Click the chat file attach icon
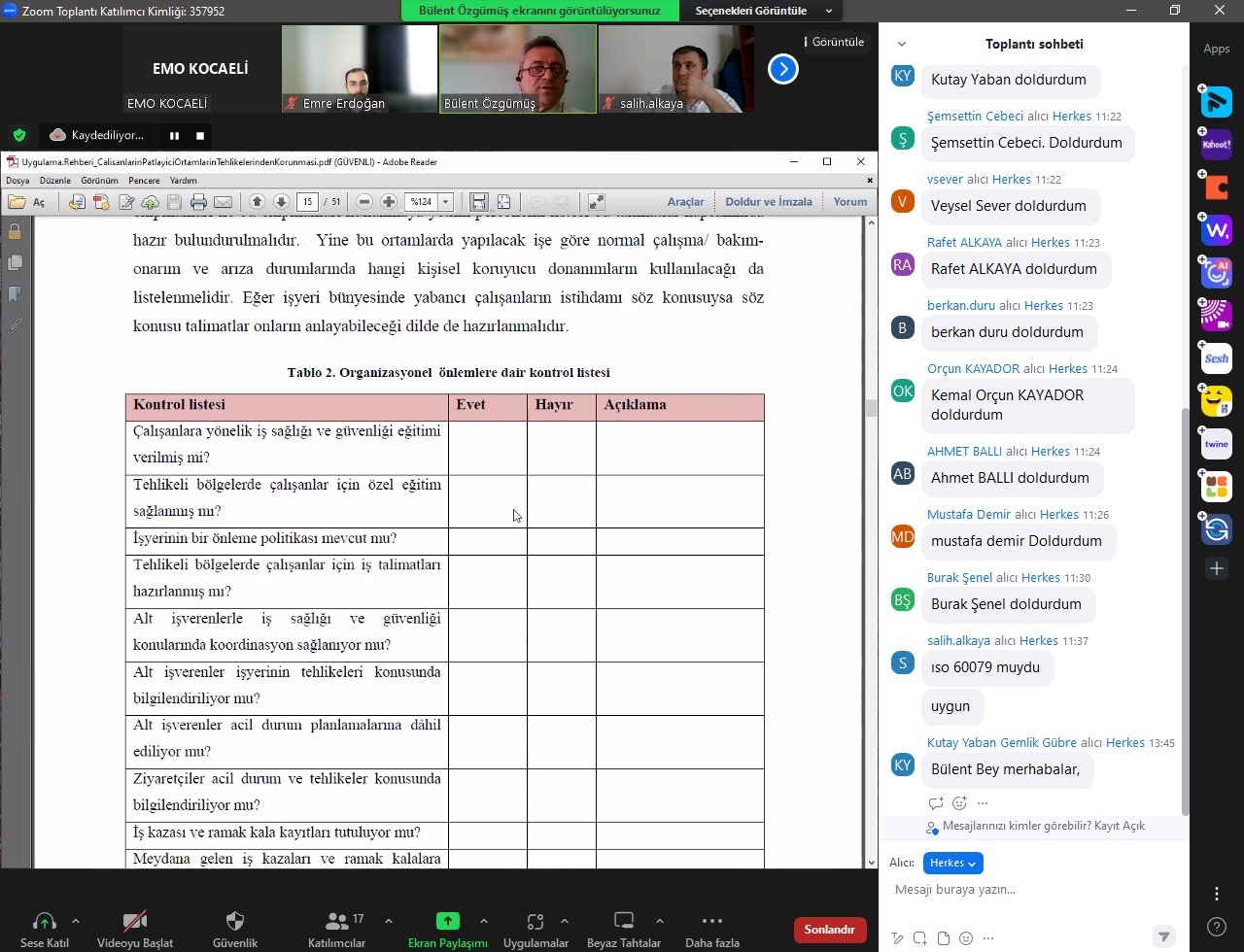This screenshot has height=952, width=1244. (x=943, y=937)
